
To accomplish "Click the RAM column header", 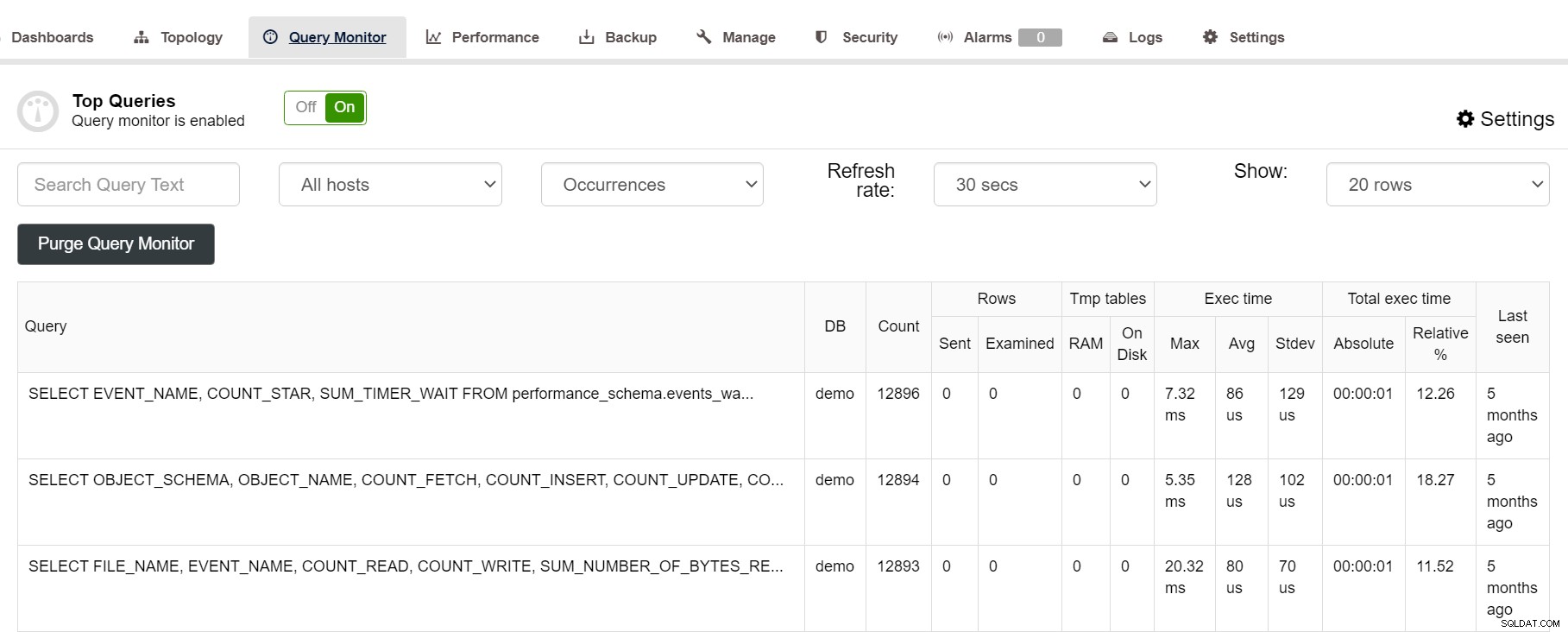I will tap(1086, 344).
